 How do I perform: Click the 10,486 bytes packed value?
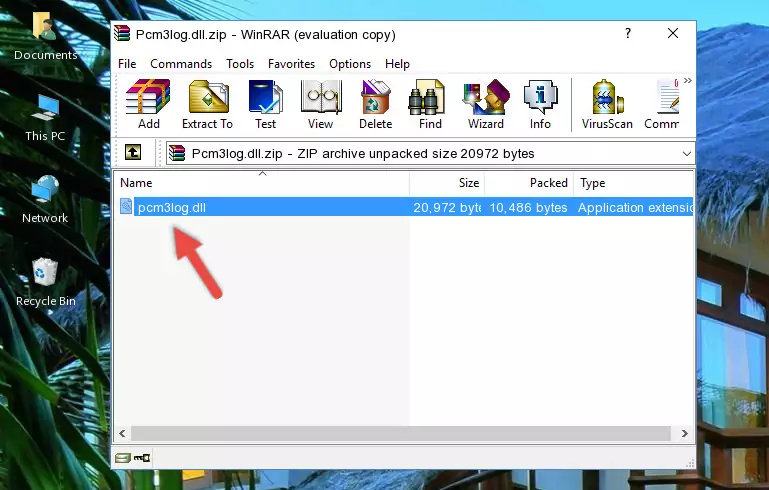(528, 207)
